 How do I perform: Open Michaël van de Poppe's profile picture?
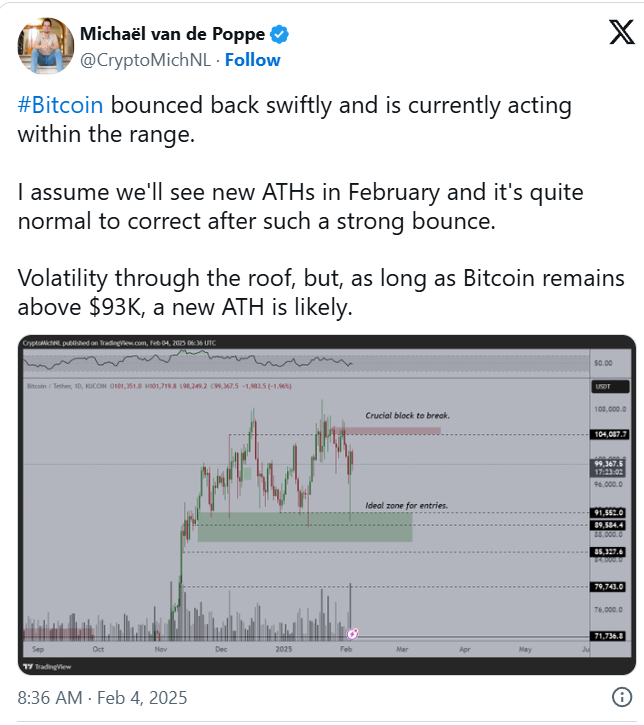click(46, 46)
